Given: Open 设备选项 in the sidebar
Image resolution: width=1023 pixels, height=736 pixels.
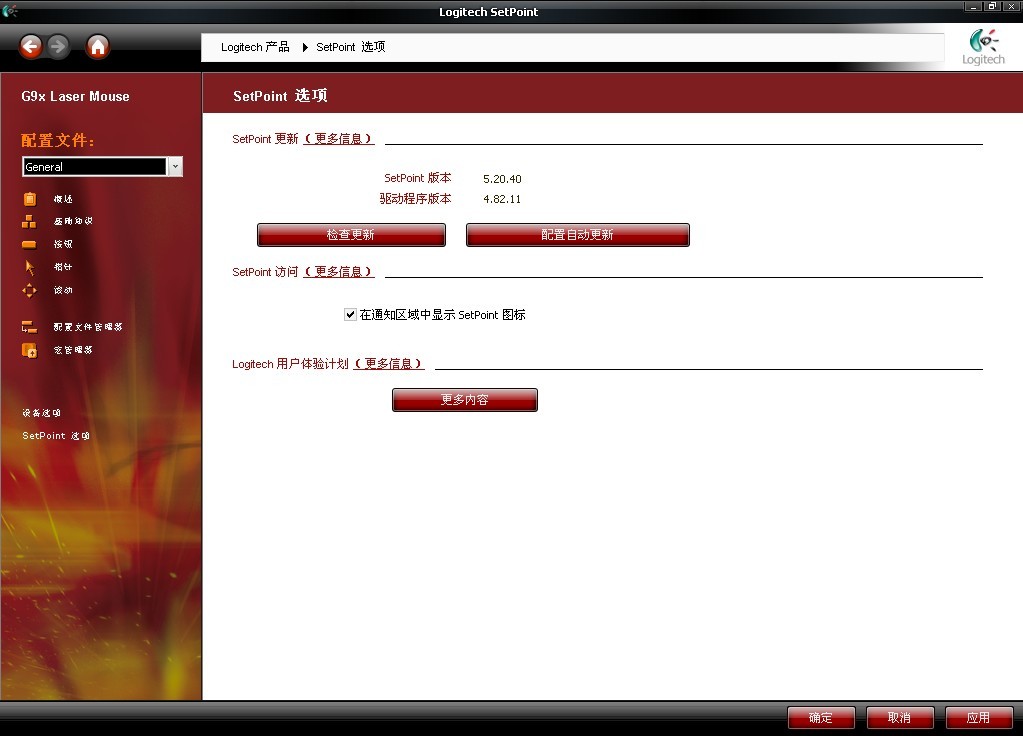Looking at the screenshot, I should pos(41,413).
